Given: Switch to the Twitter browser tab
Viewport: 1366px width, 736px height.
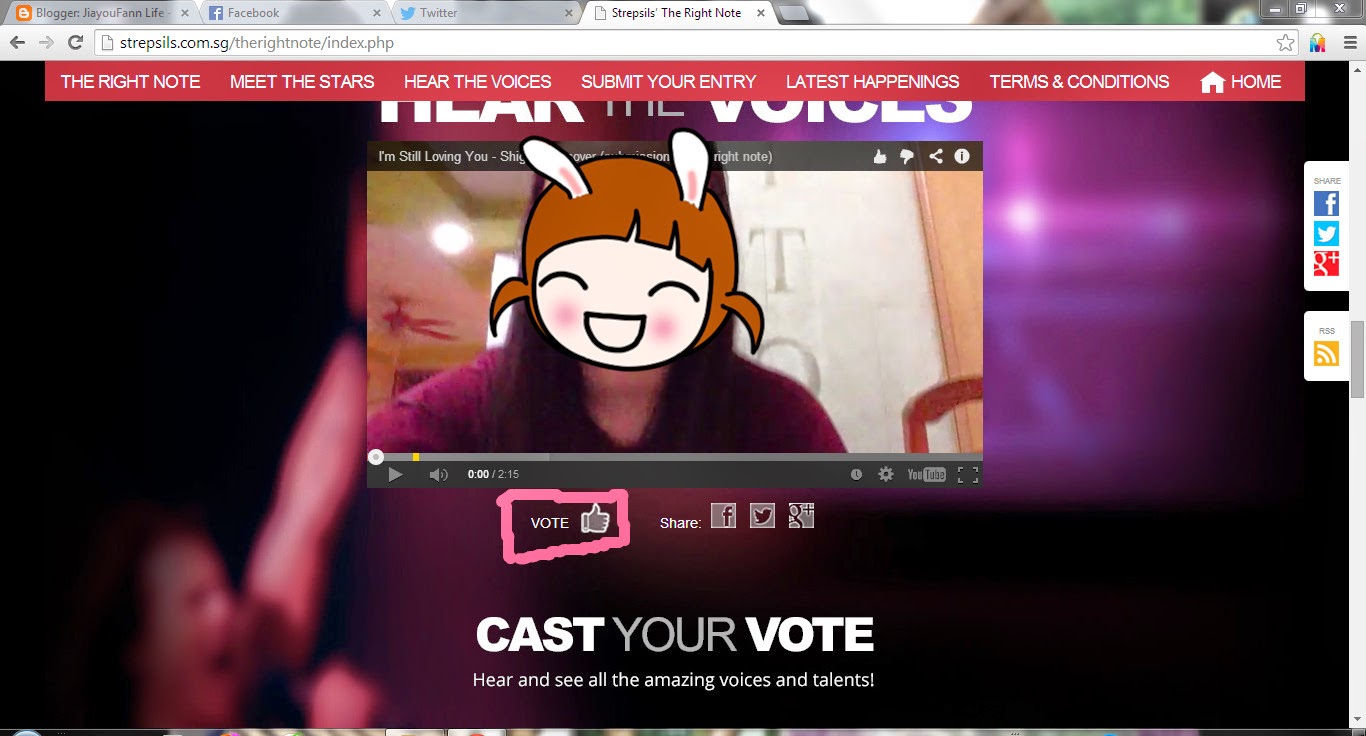Looking at the screenshot, I should coord(487,13).
